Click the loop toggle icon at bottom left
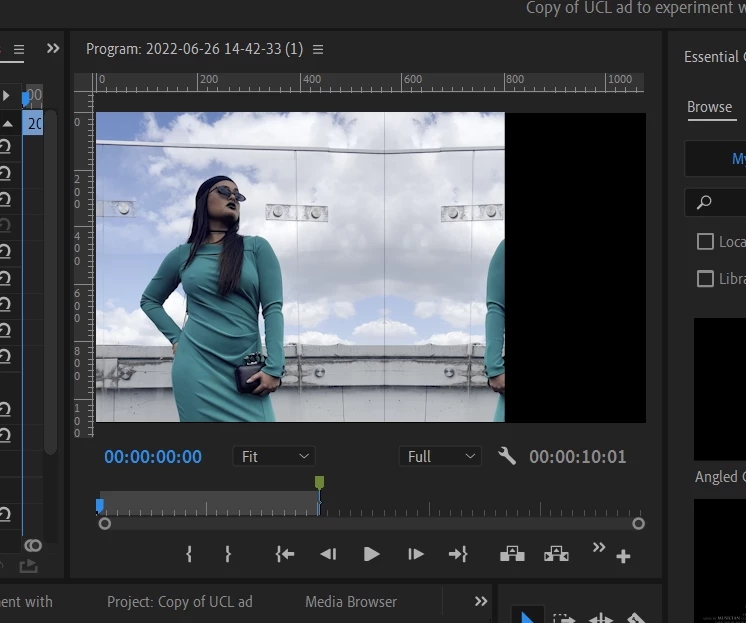This screenshot has width=746, height=623. click(33, 545)
